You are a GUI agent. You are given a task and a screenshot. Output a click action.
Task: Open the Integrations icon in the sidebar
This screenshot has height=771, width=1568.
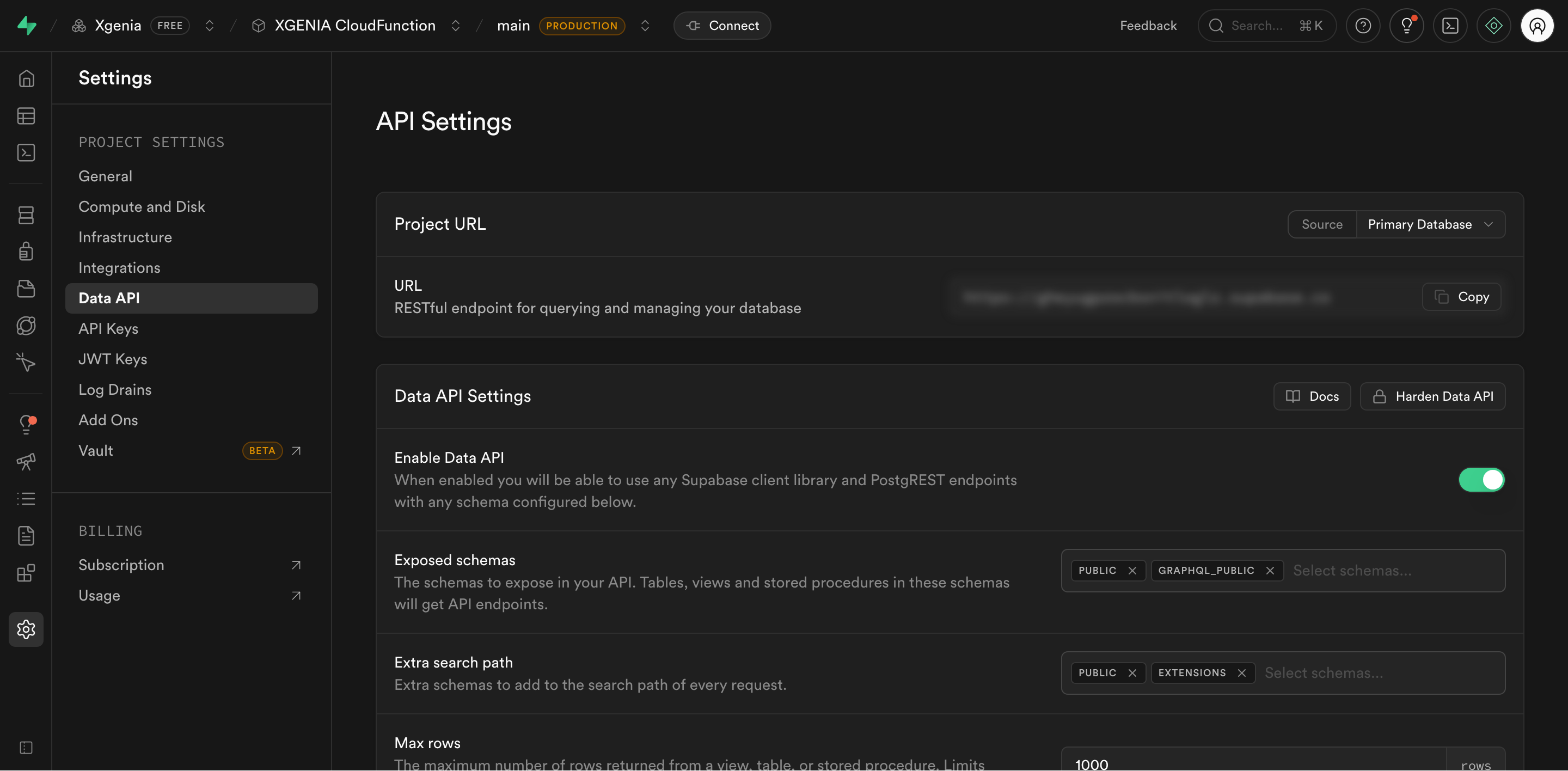pos(27,572)
